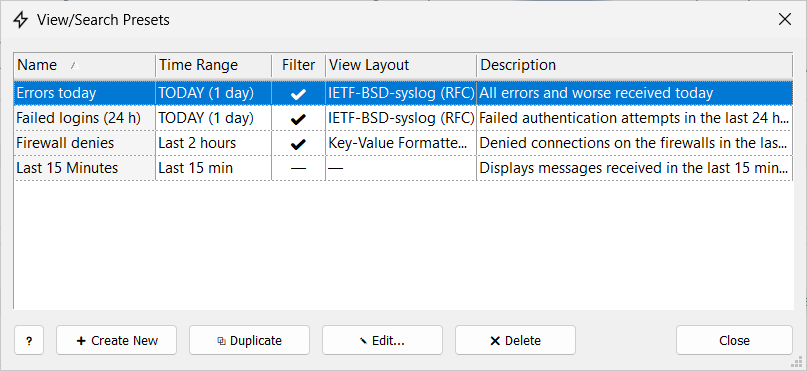This screenshot has width=807, height=371.
Task: Click 'Denied connections on the firewalls' description
Action: [x=635, y=143]
